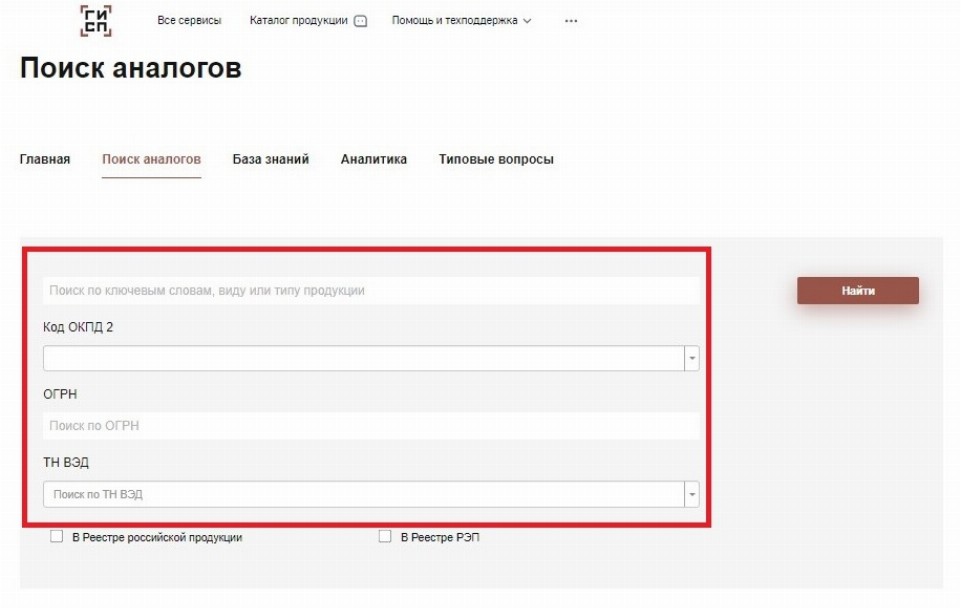Open the Типовые вопросы tab

pos(495,159)
